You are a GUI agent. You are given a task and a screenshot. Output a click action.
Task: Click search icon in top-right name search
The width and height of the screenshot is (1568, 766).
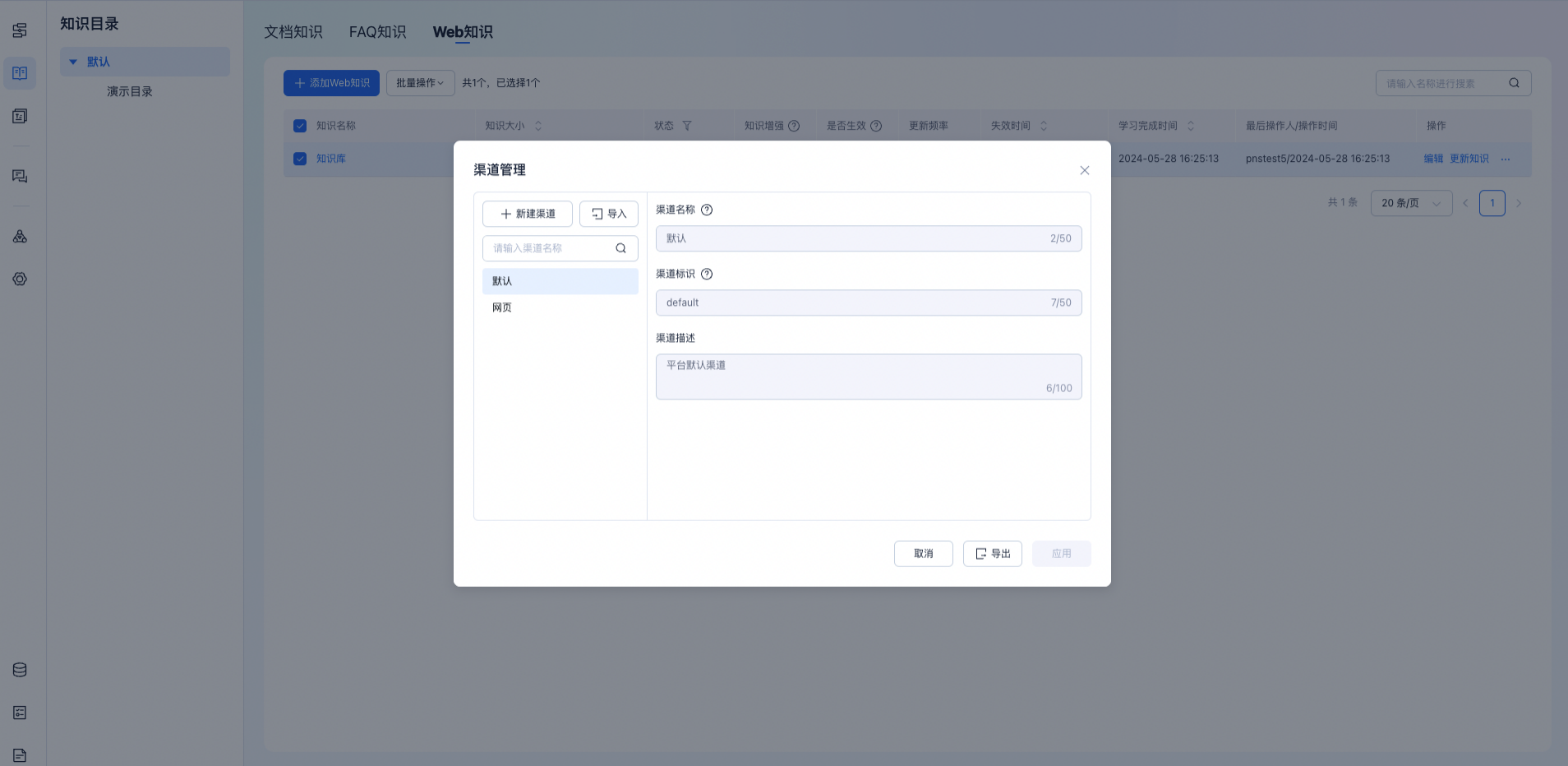click(1514, 83)
